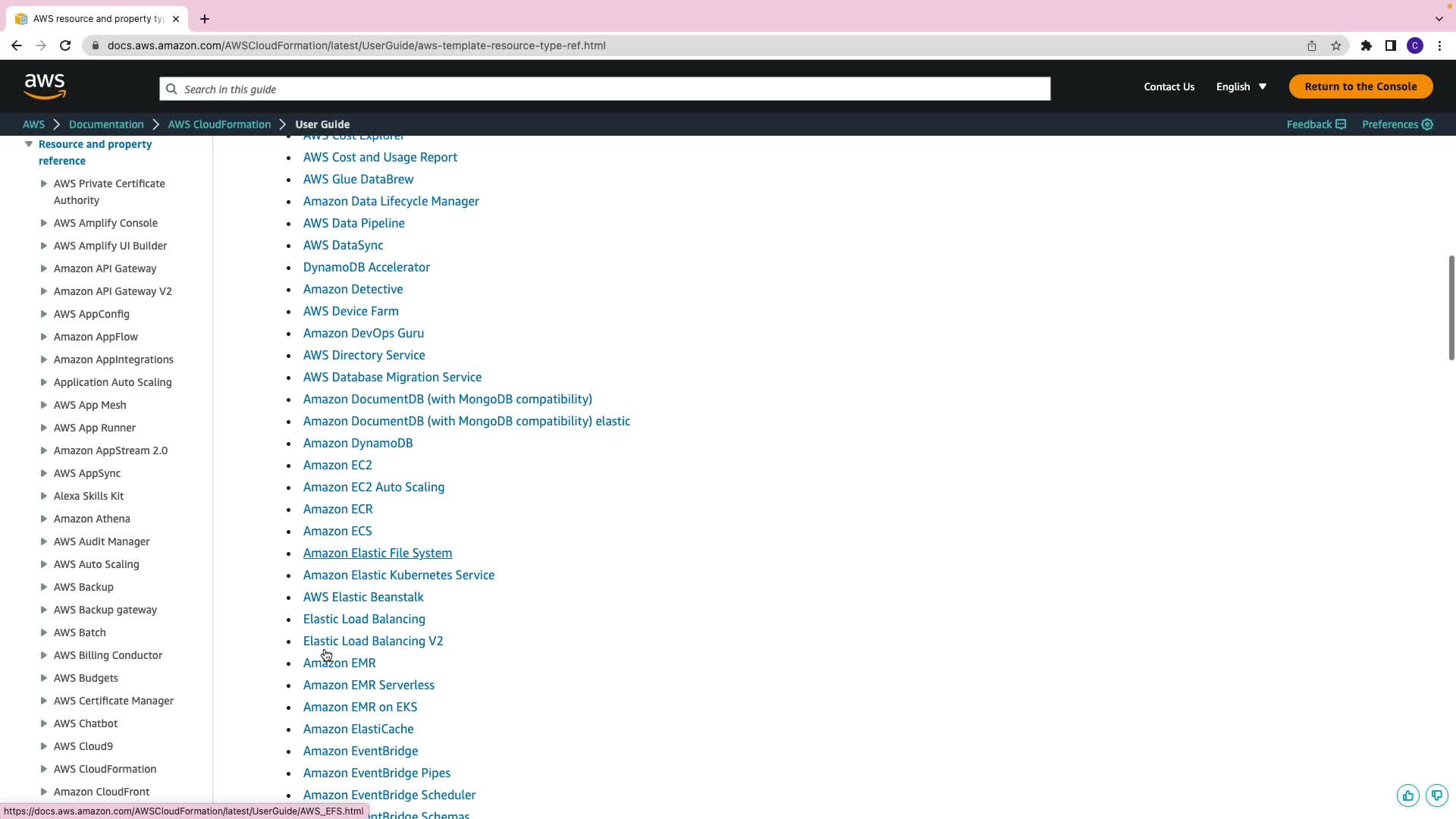1456x819 pixels.
Task: Collapse Resource and property reference section
Action: [29, 144]
